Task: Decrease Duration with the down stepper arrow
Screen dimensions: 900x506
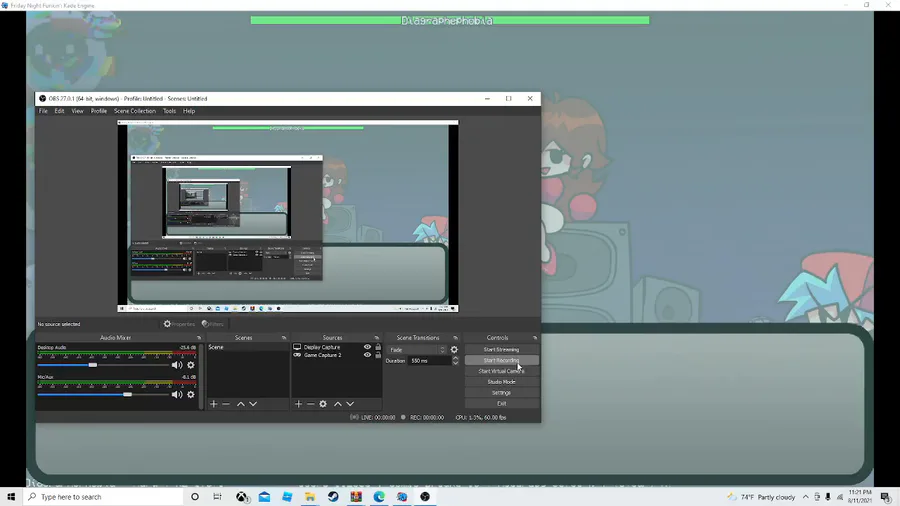Action: pyautogui.click(x=455, y=363)
